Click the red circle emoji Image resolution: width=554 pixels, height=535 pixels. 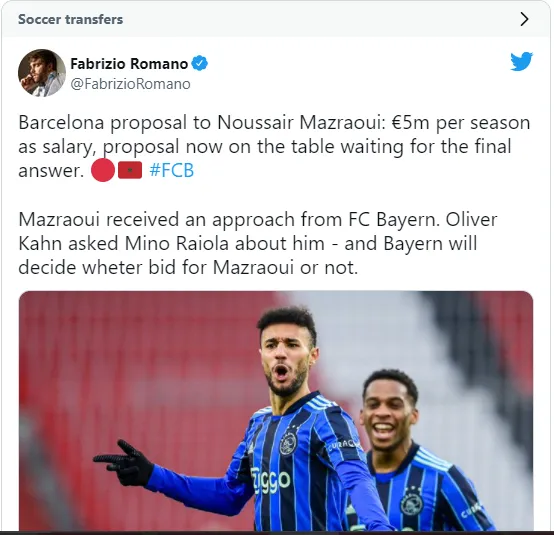tap(103, 170)
